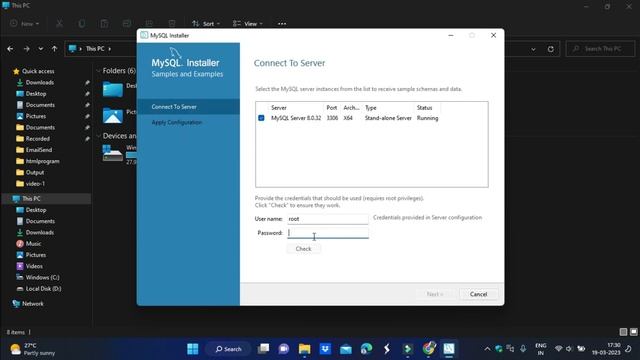The image size is (640, 360).
Task: Open htmlprogram folder in navigation pane
Action: pos(42,161)
